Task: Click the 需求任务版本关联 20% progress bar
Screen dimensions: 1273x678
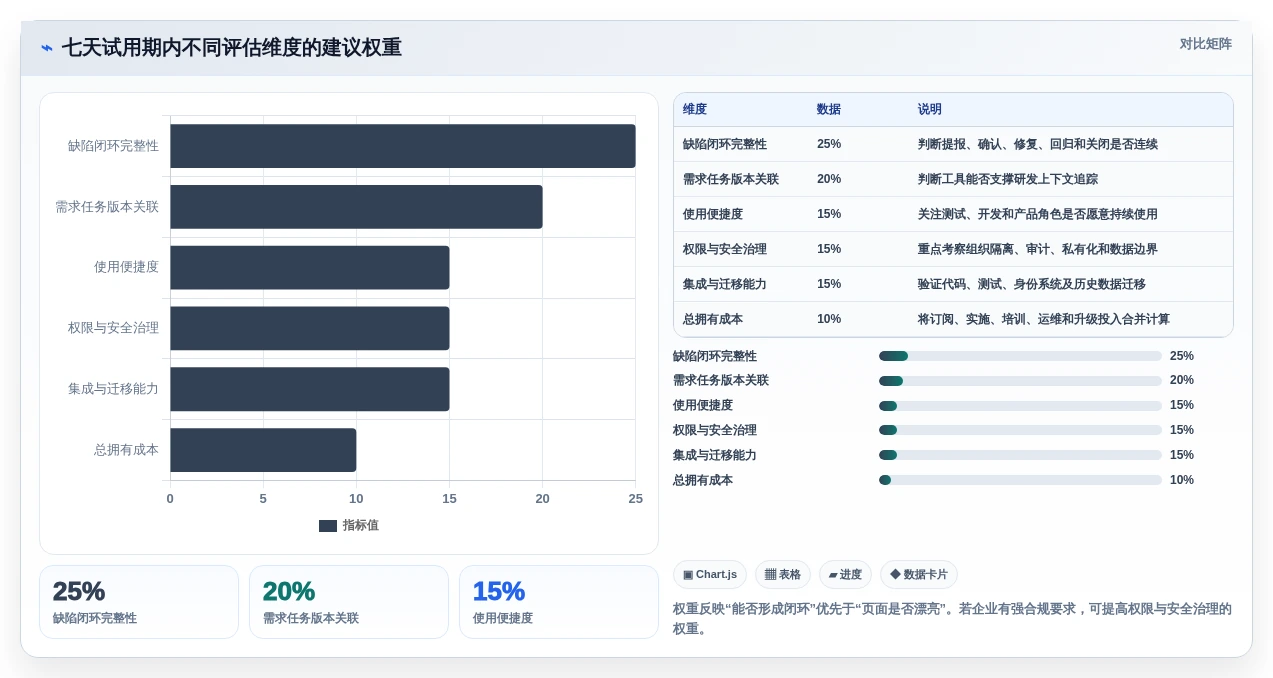Action: click(x=1020, y=381)
